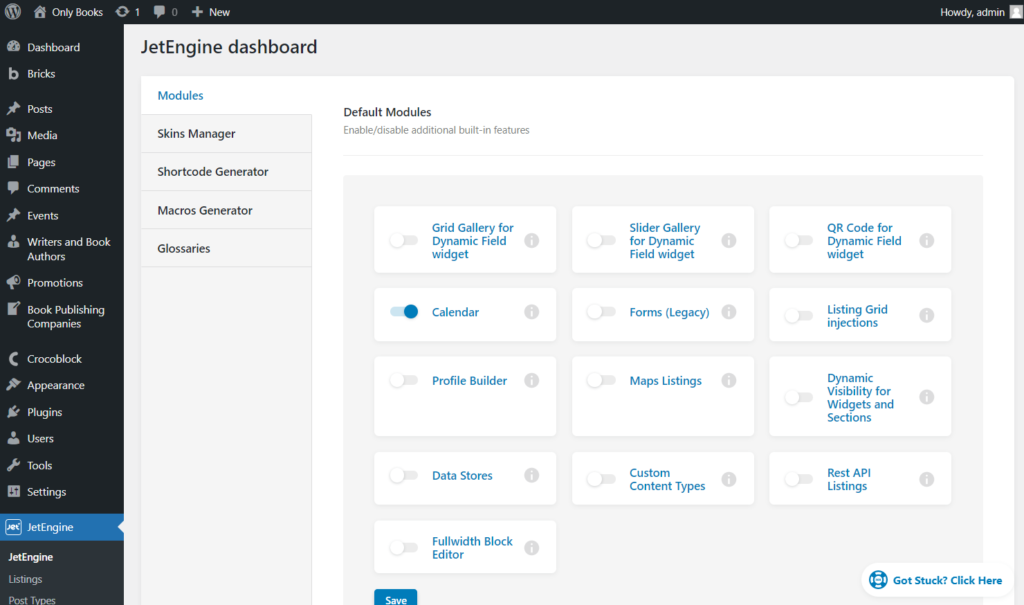Open the updates icon in admin bar

coord(122,12)
